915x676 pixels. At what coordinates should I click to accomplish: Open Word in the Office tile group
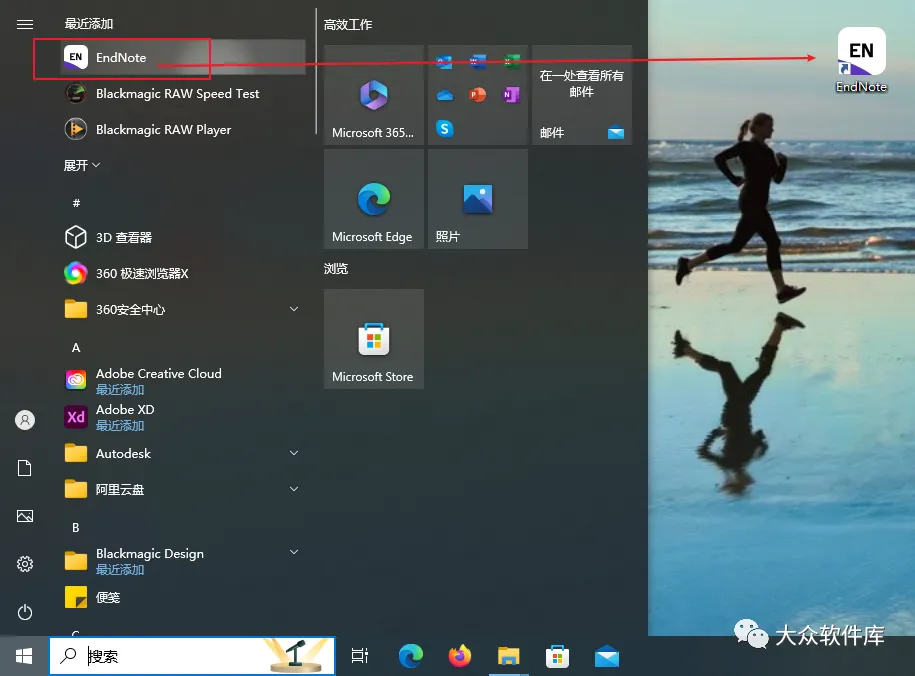pos(478,61)
